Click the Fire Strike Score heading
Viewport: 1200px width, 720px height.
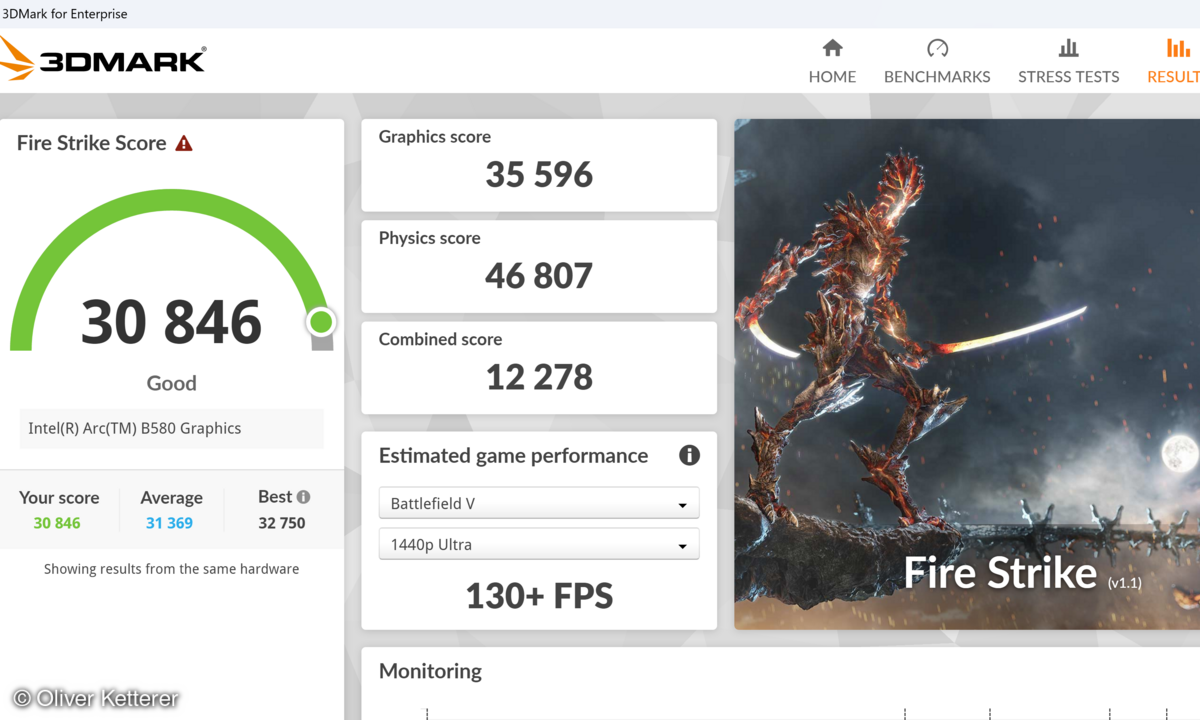coord(92,143)
